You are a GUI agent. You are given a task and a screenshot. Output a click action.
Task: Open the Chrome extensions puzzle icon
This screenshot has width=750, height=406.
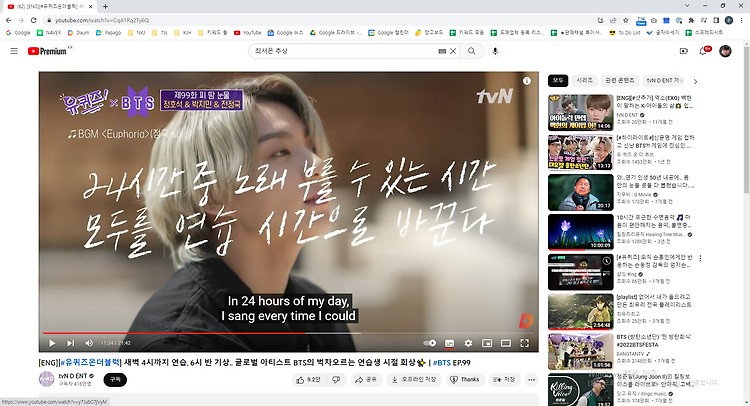point(691,21)
